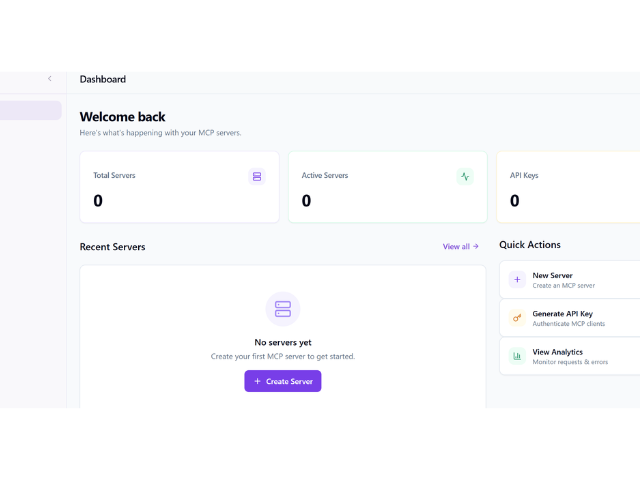Click the New Server plus icon
Viewport: 640px width, 480px height.
pos(517,280)
